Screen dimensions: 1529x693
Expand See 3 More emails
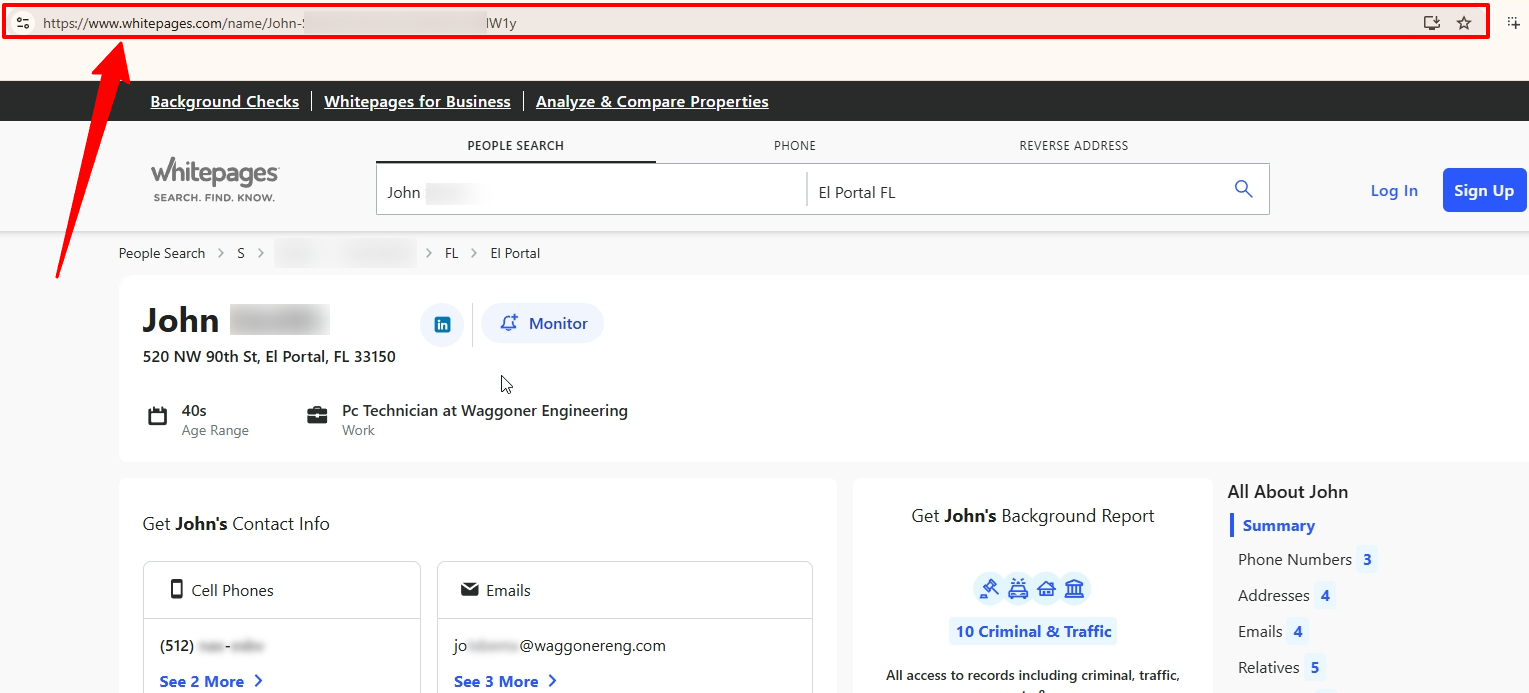tap(505, 681)
